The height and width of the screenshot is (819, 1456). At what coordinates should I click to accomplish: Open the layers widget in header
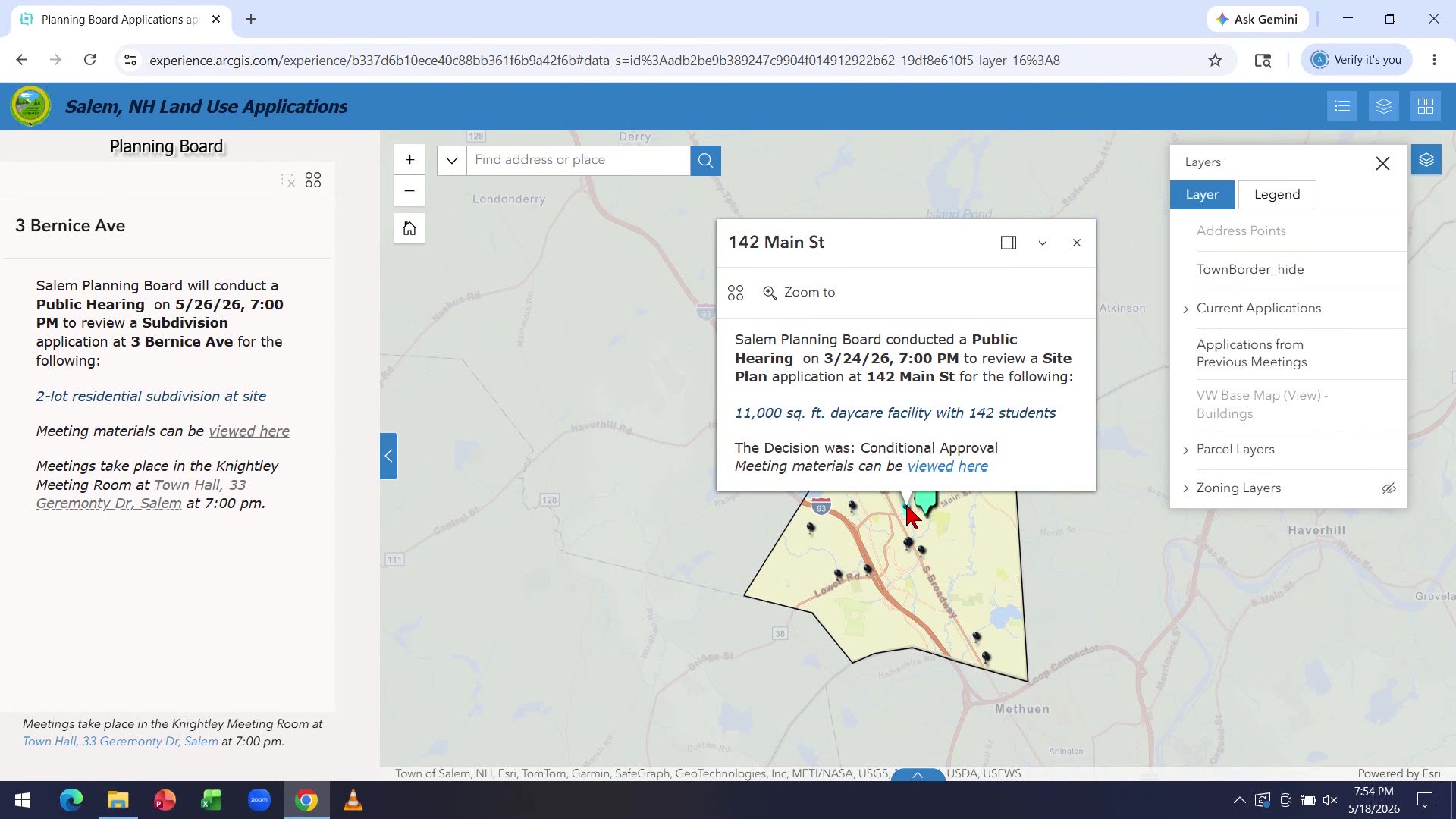tap(1384, 106)
